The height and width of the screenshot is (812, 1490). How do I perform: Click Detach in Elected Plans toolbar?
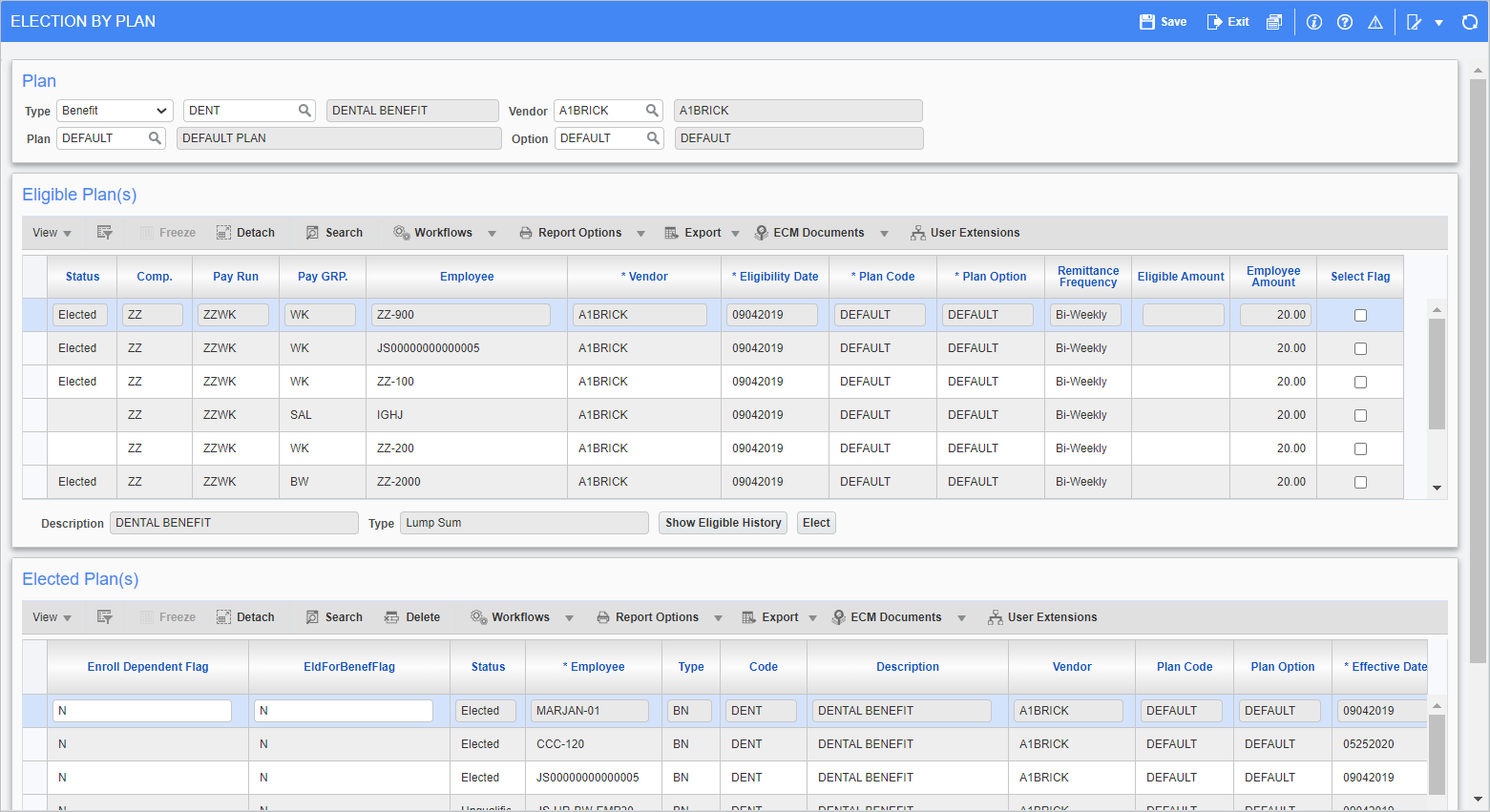(245, 617)
